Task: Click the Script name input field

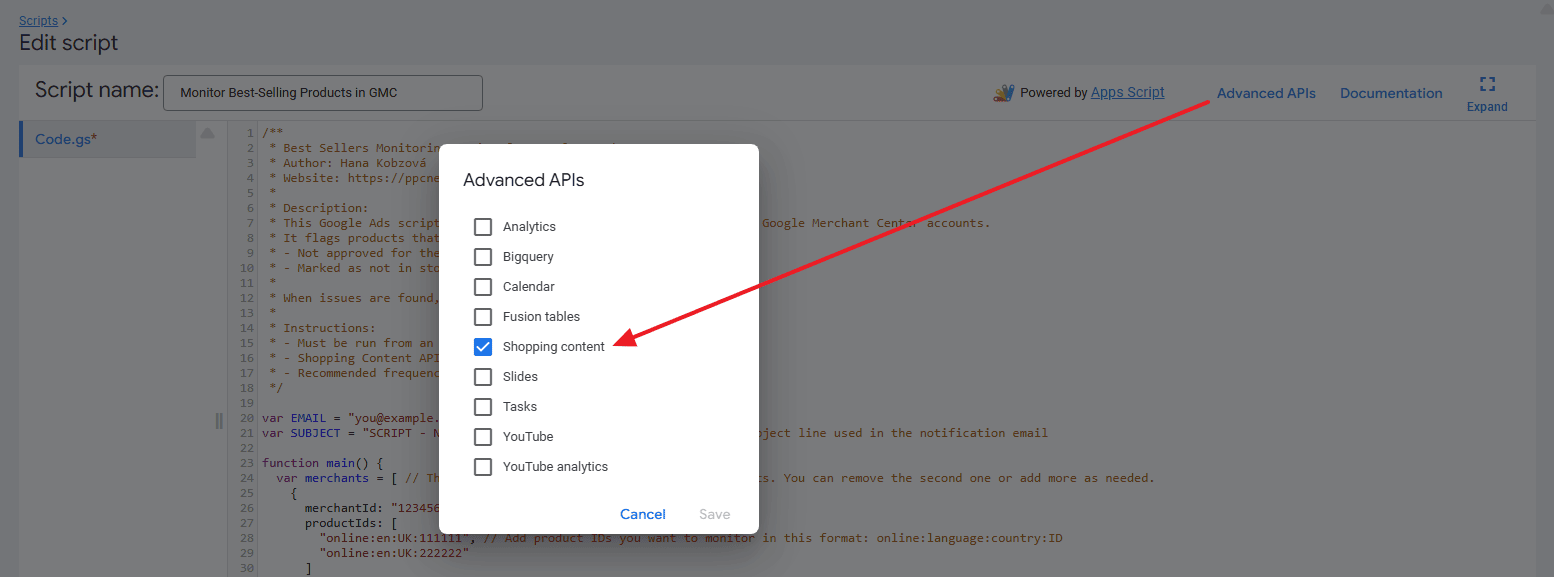Action: (322, 93)
